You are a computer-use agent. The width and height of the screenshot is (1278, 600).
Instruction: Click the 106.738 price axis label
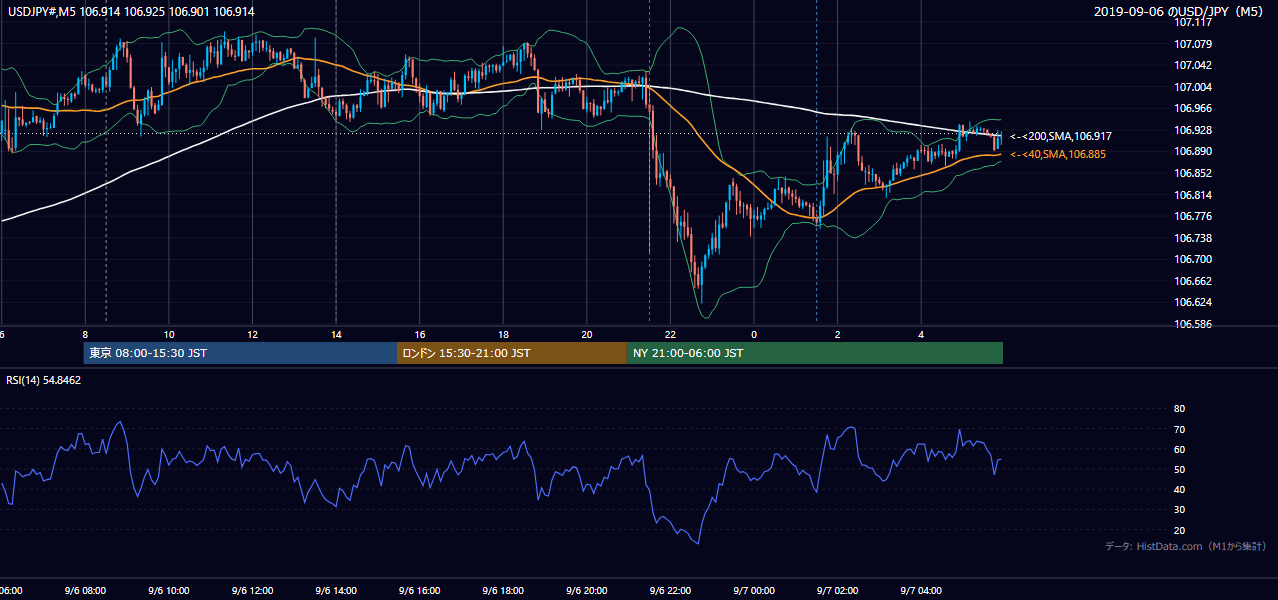pos(1192,238)
